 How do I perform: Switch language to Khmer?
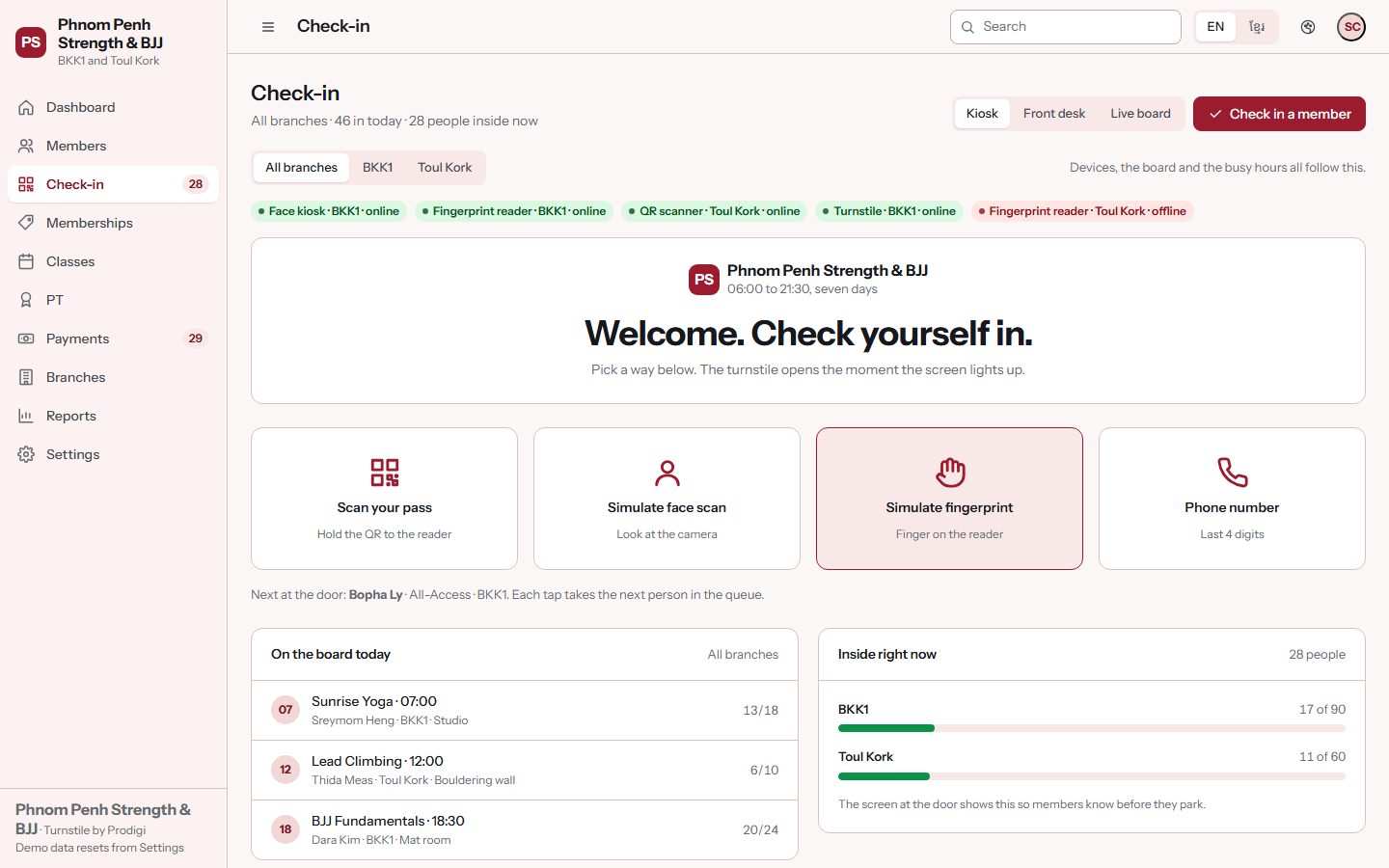[x=1257, y=27]
